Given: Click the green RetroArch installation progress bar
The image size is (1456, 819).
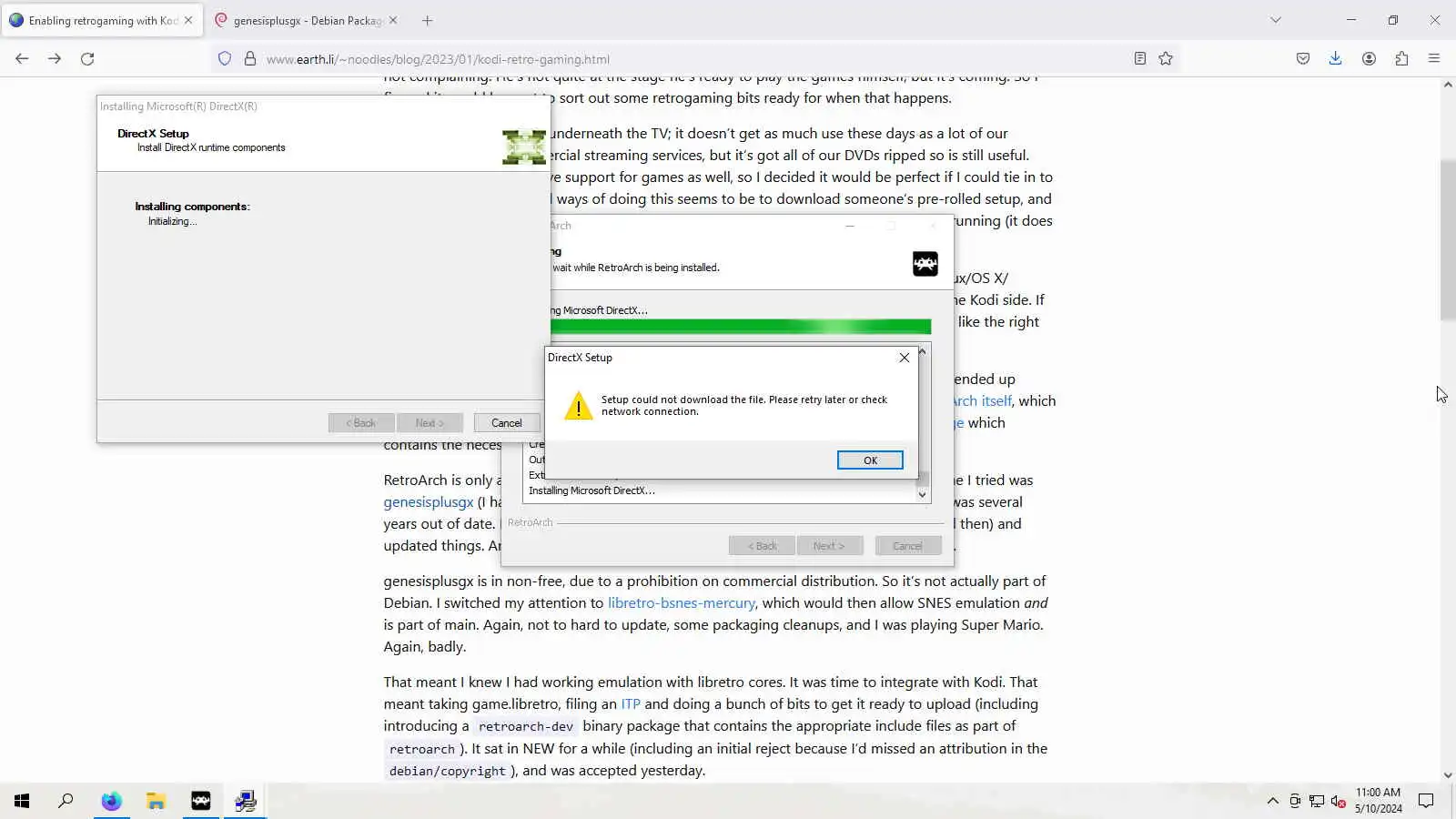Looking at the screenshot, I should 741,327.
